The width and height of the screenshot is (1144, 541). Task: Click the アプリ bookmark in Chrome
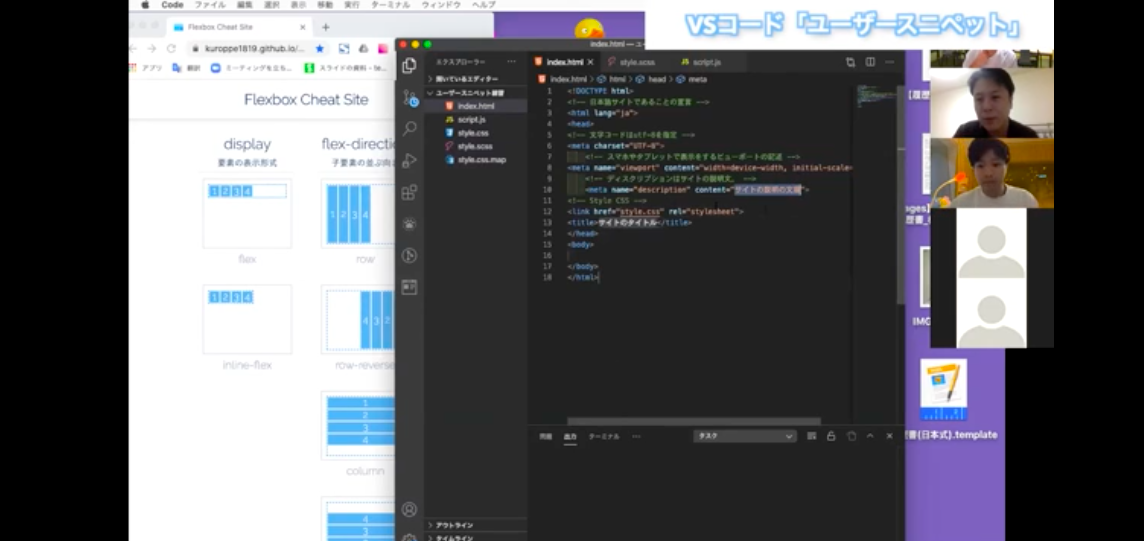coord(146,68)
